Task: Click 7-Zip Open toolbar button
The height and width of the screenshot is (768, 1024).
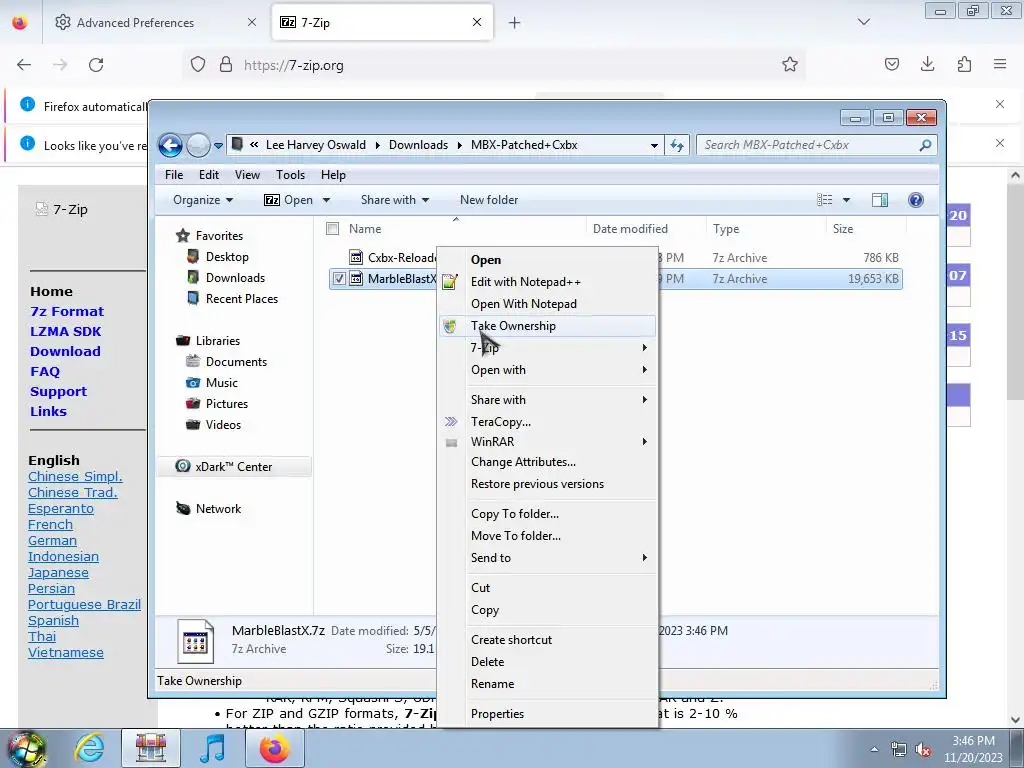Action: tap(289, 200)
